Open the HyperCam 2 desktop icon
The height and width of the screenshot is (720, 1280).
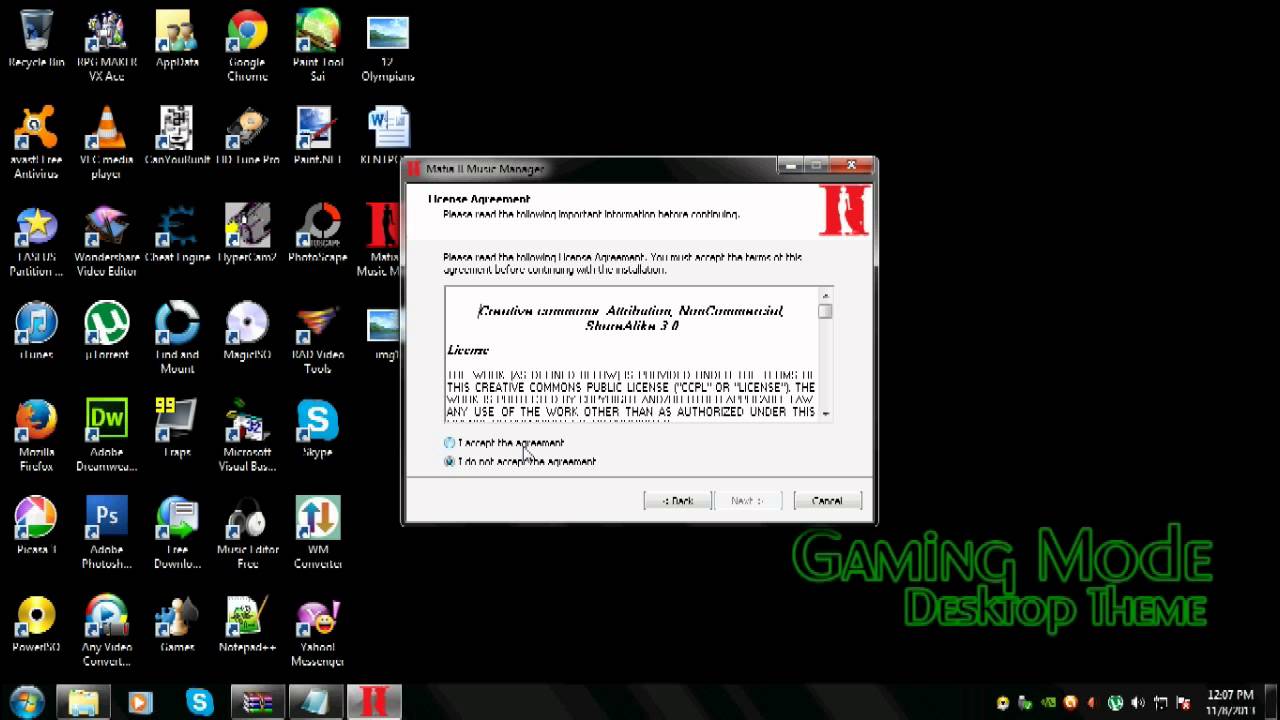tap(247, 234)
